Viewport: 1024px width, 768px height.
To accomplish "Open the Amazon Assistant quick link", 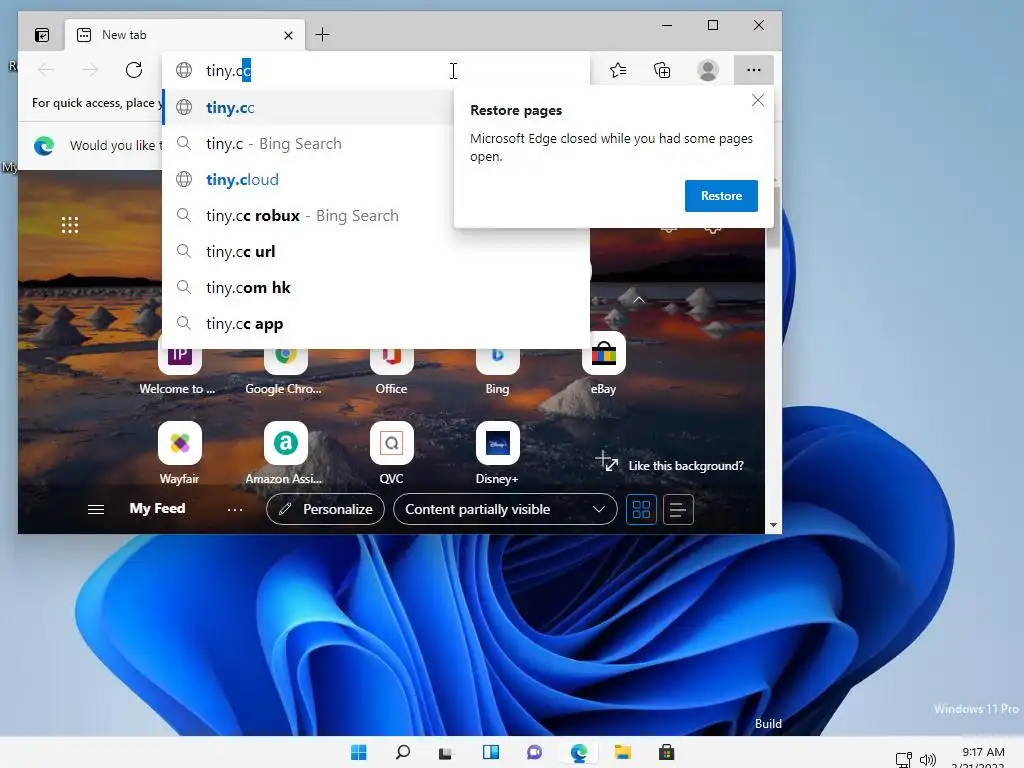I will tap(285, 453).
